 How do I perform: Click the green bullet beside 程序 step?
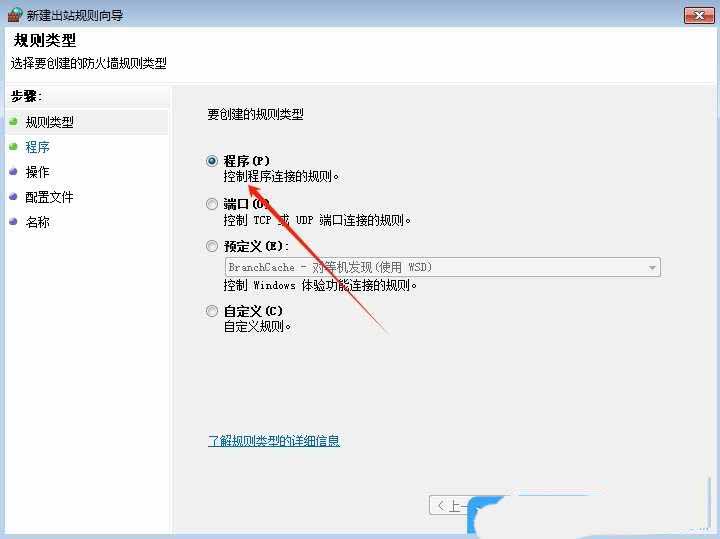point(13,147)
